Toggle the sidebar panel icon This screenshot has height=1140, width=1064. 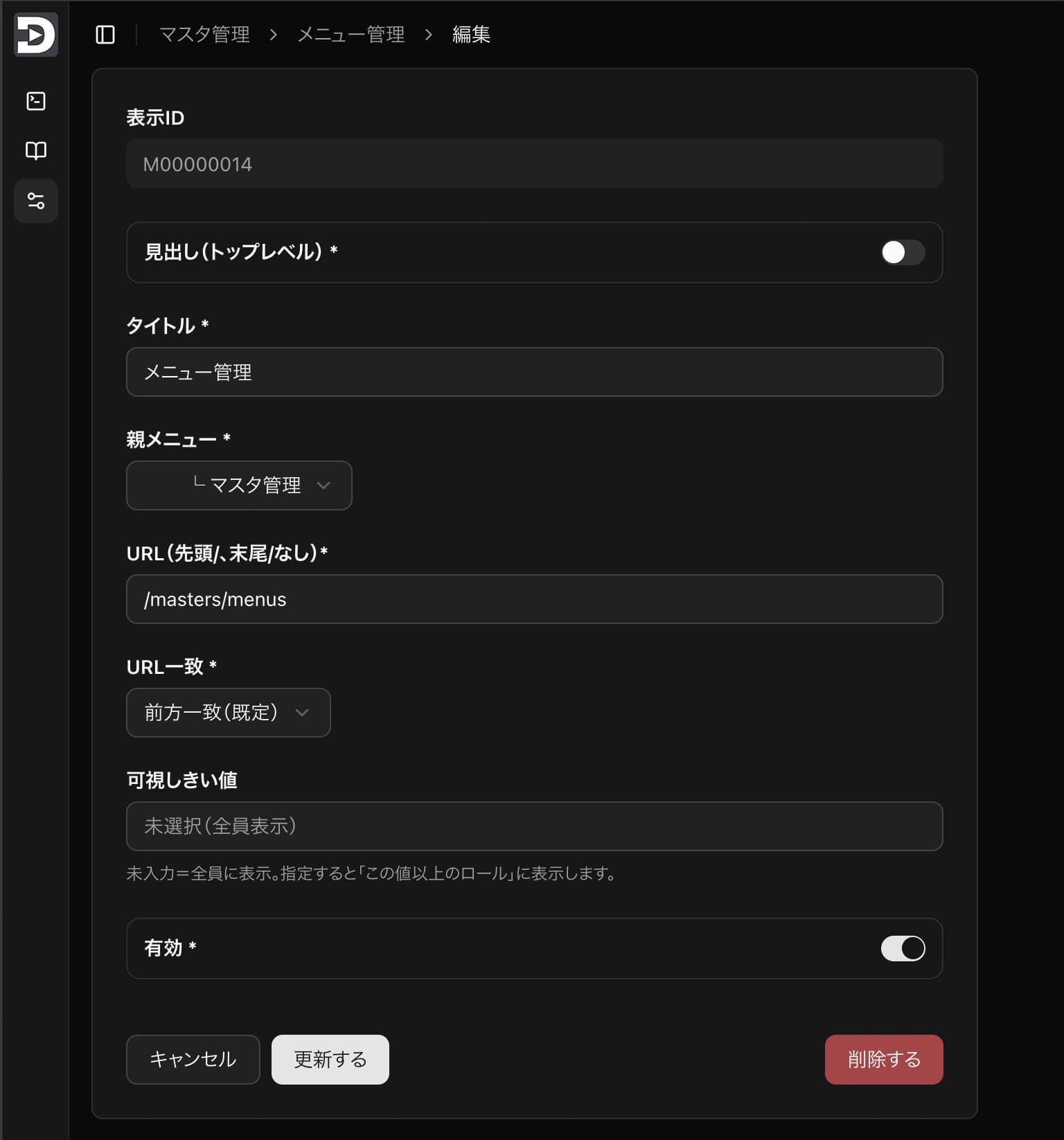[x=105, y=35]
